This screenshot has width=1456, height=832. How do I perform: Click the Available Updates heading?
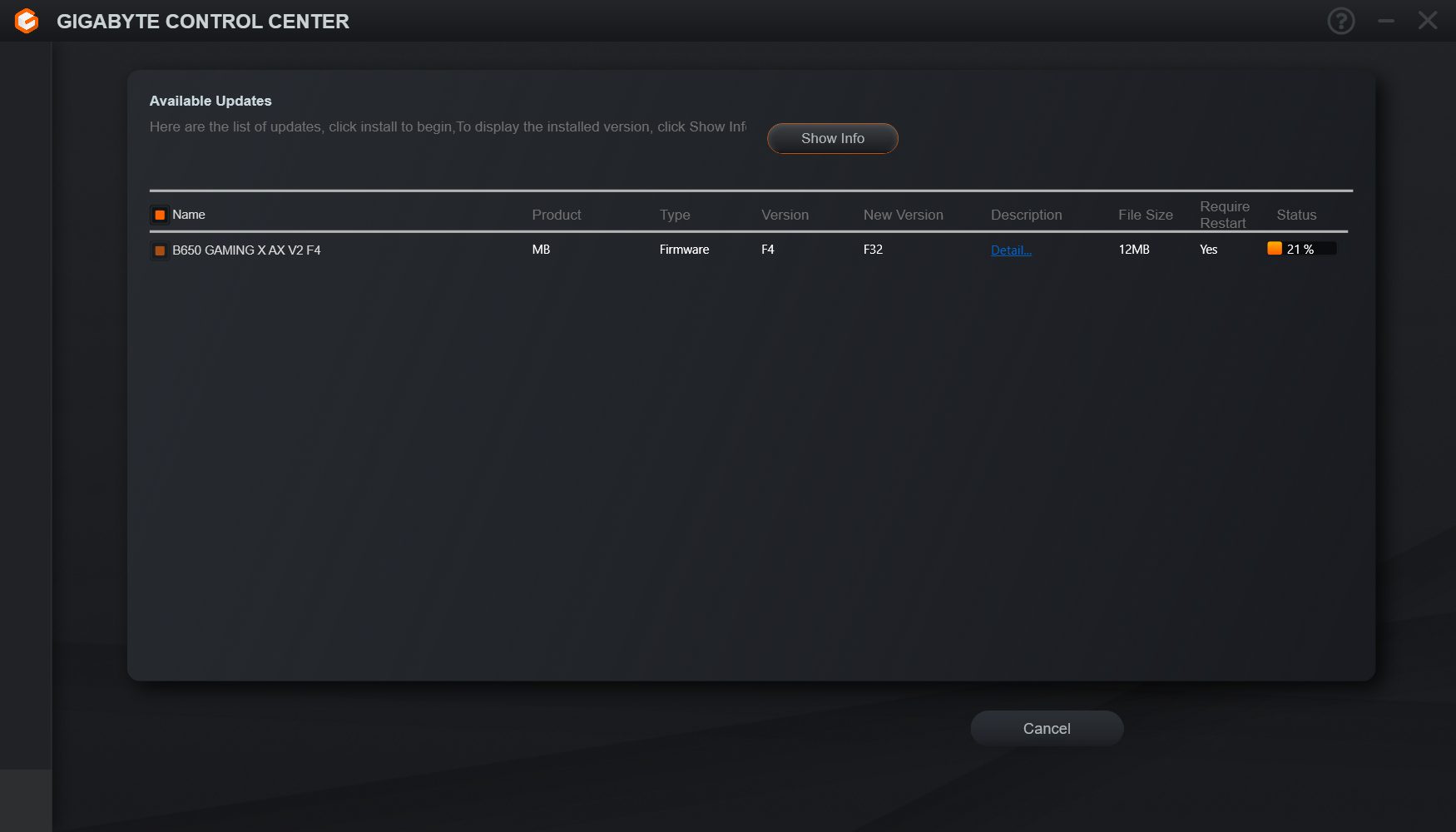(210, 101)
